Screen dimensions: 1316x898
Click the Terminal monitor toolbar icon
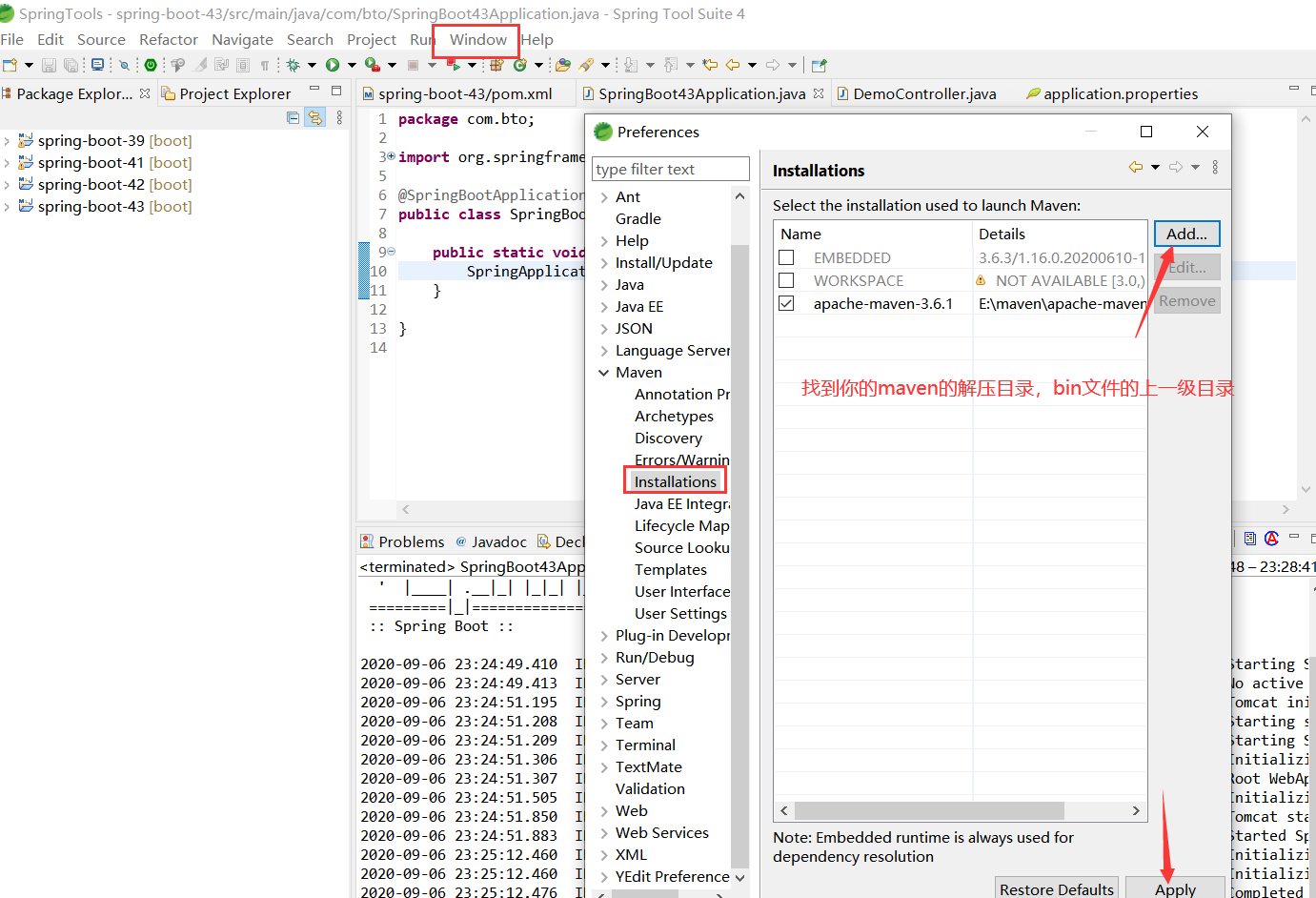pyautogui.click(x=97, y=65)
